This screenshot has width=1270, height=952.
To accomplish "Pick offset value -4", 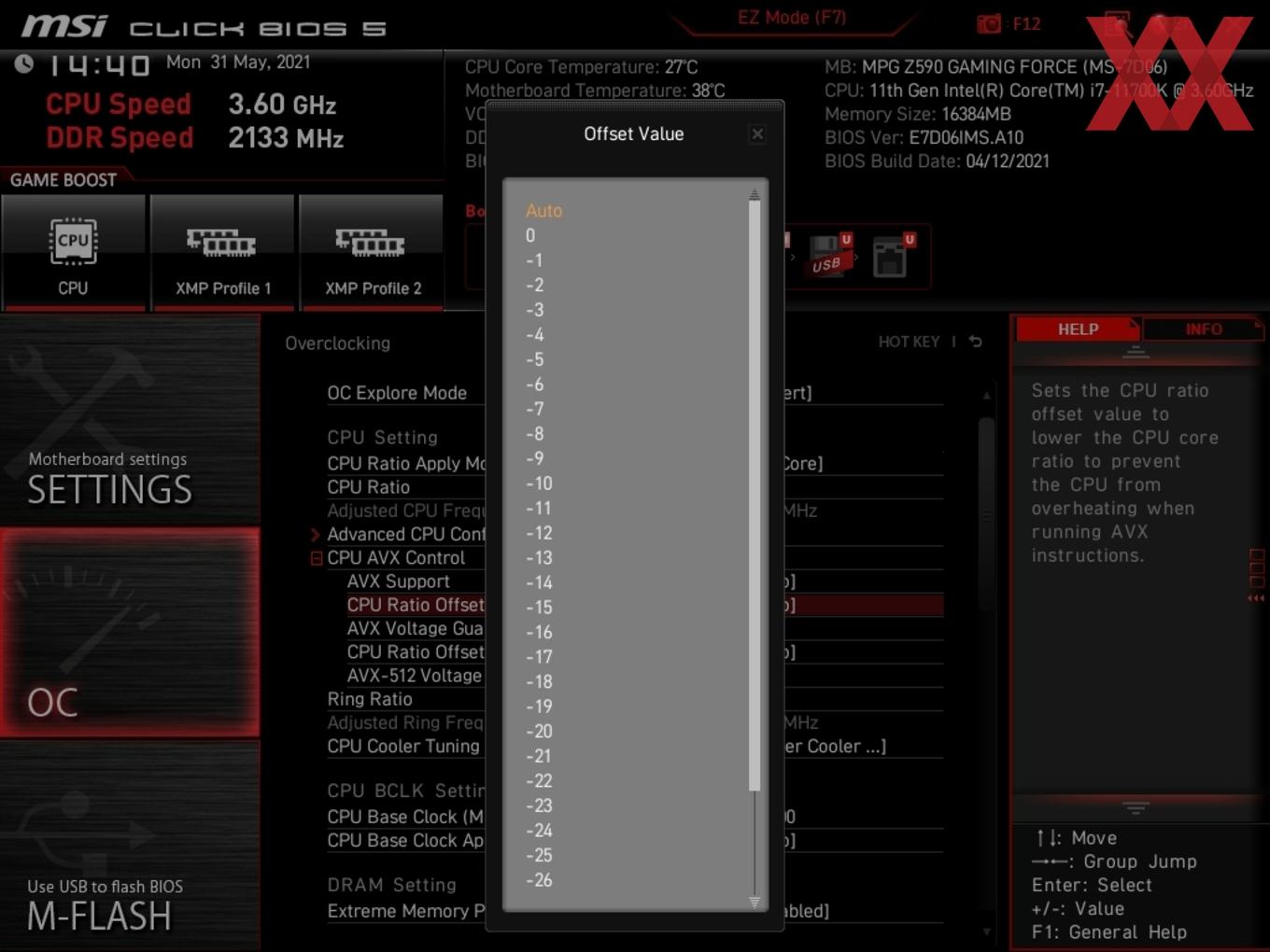I will (x=534, y=335).
